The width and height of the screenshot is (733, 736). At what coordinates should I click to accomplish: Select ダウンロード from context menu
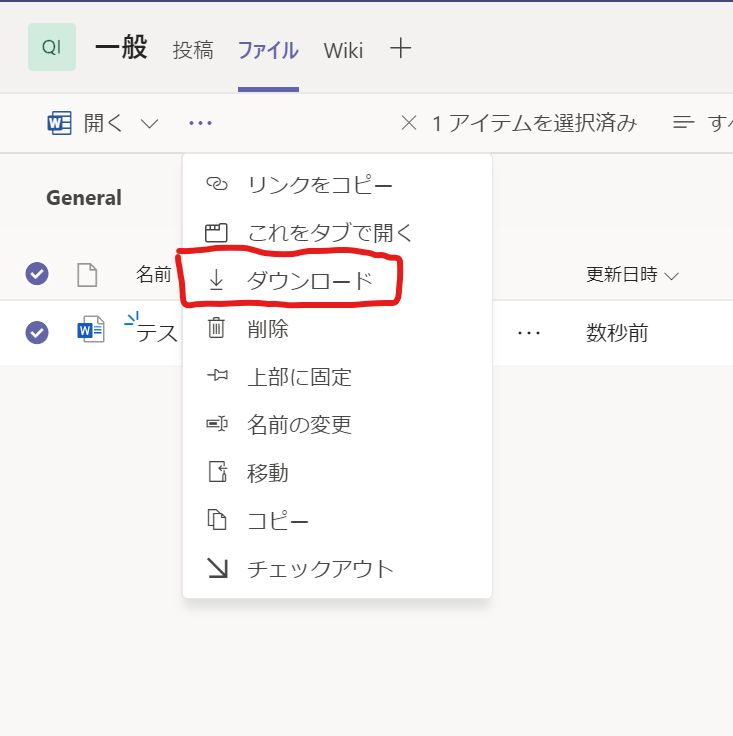(337, 281)
